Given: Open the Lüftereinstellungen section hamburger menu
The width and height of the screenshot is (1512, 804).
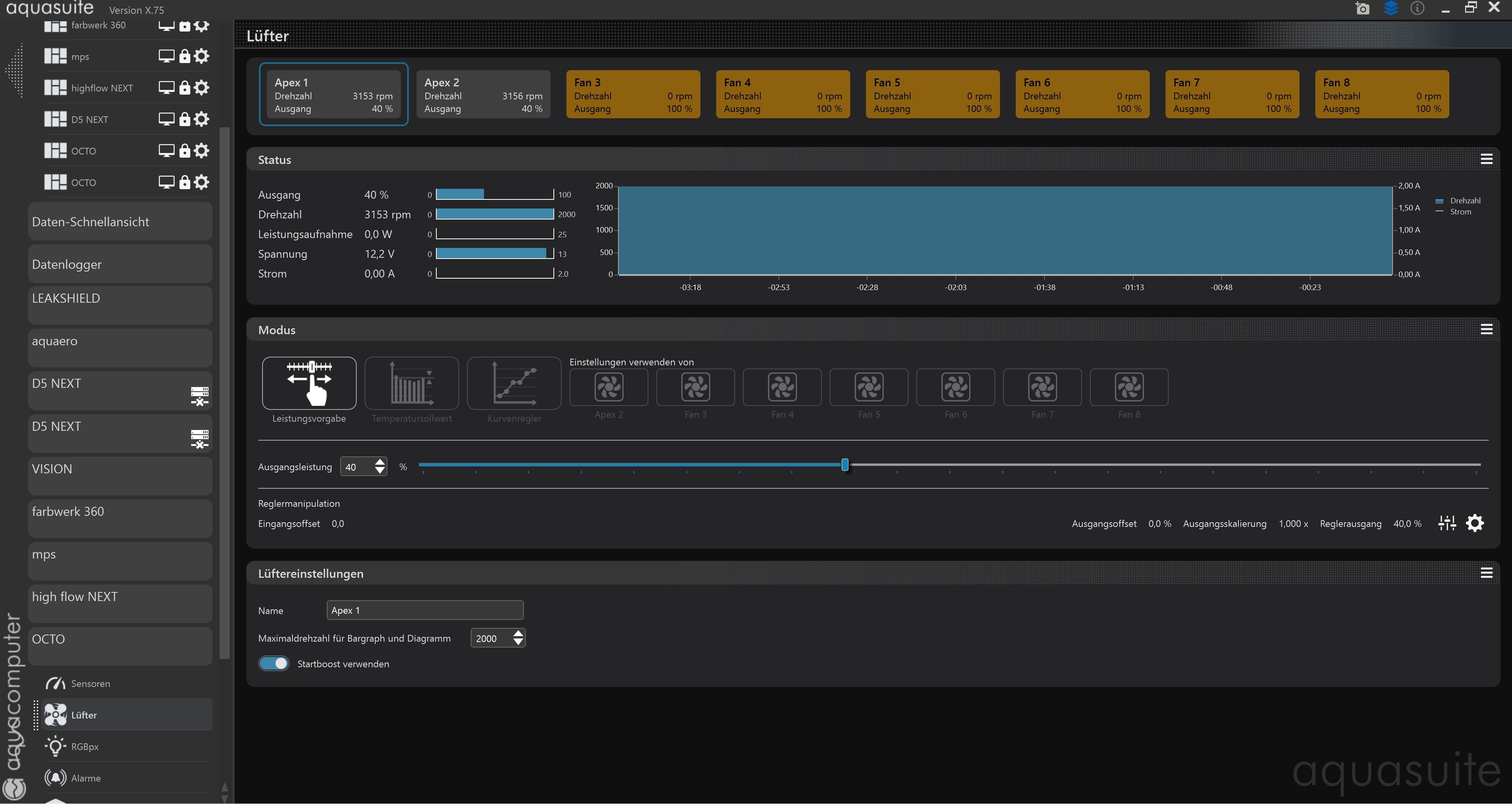Looking at the screenshot, I should pos(1486,573).
